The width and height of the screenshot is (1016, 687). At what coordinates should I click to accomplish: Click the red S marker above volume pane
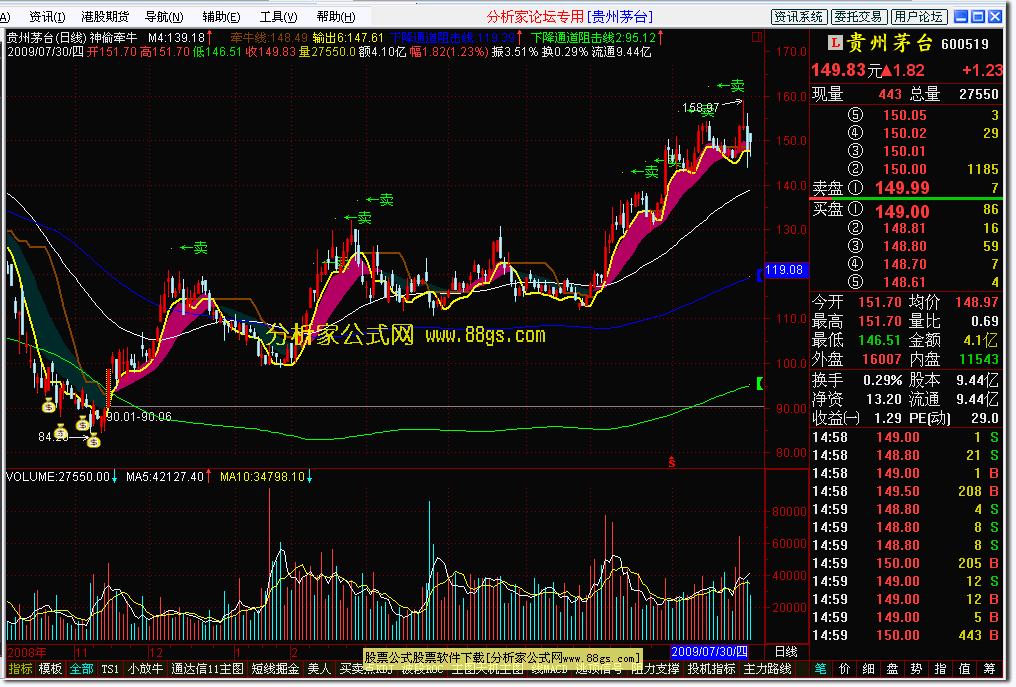tap(672, 462)
